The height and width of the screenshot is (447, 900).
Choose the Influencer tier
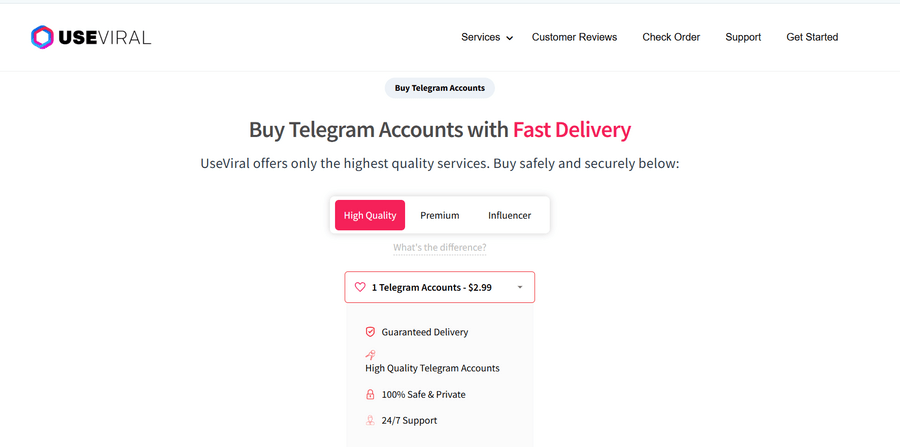point(510,215)
